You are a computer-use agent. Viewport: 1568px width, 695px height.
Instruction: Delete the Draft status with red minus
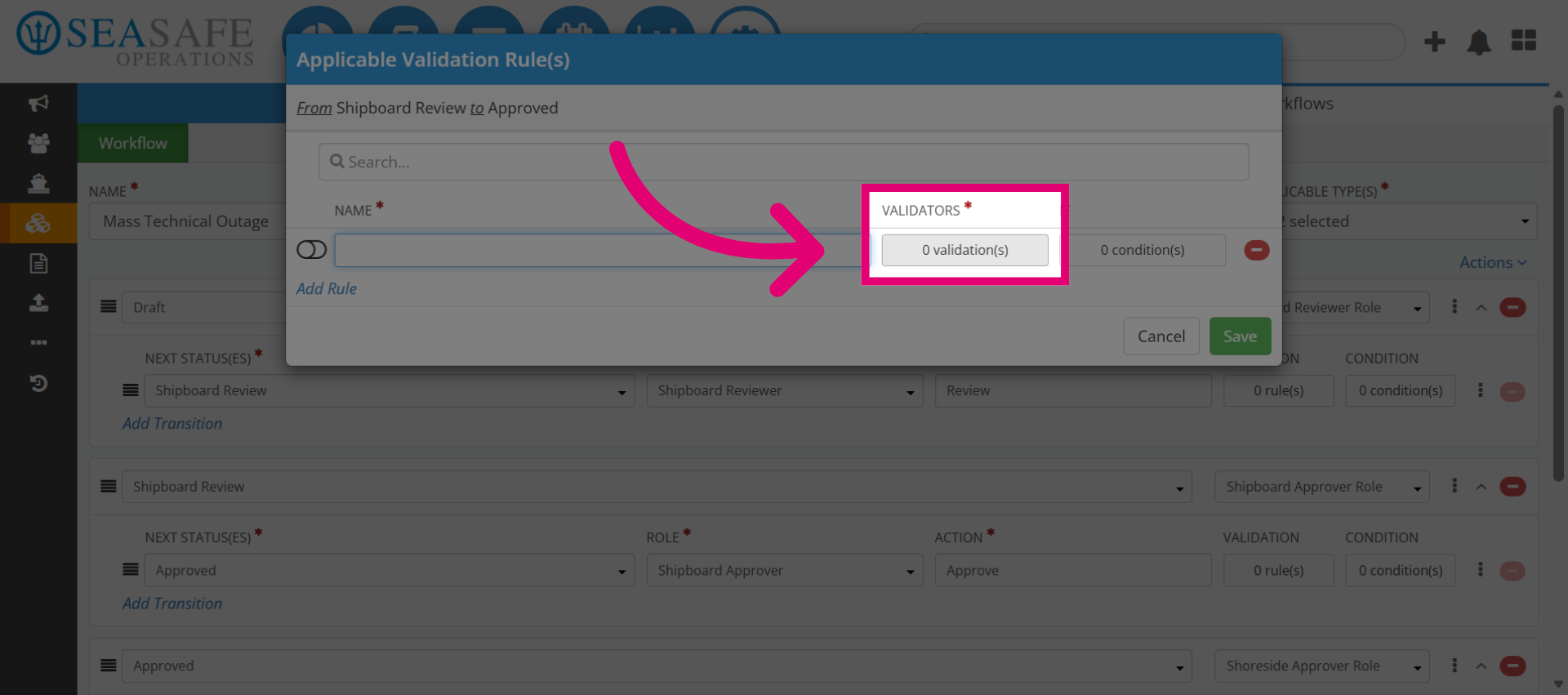tap(1512, 307)
